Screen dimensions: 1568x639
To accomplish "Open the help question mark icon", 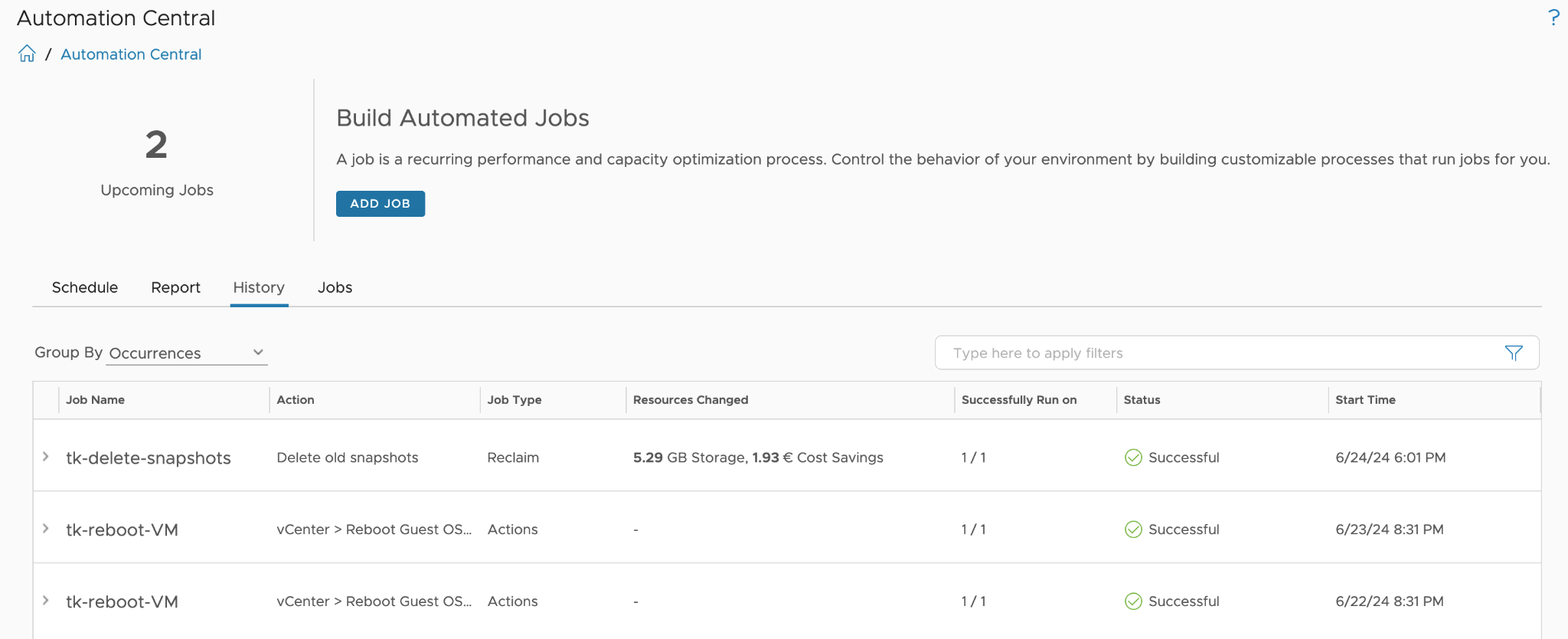I will 1553,17.
